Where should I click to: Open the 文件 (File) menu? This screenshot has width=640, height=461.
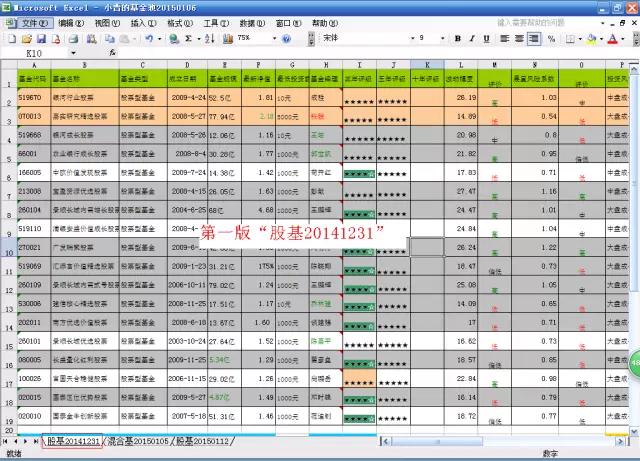click(x=35, y=23)
